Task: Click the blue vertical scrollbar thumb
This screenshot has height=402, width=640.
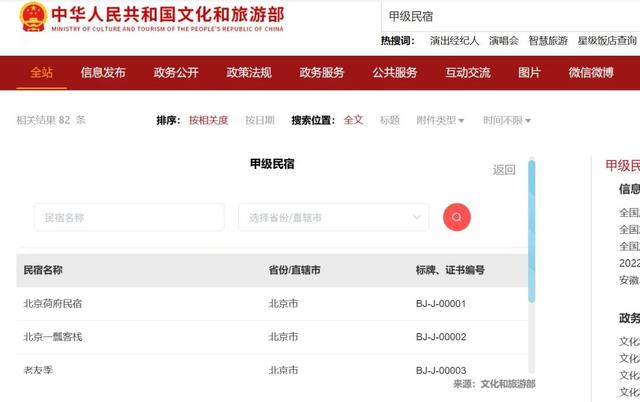Action: click(x=531, y=231)
